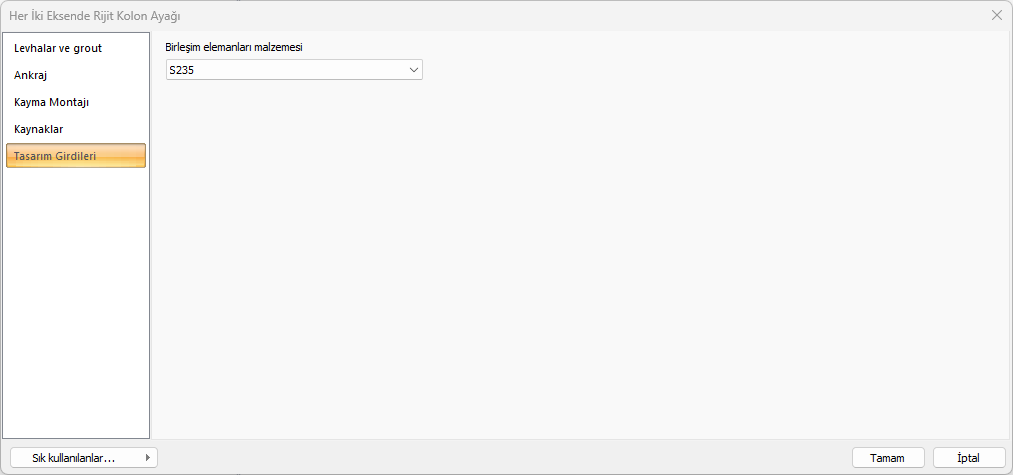Open the Levhalar ve grout page
Viewport: 1013px width, 475px height.
(x=58, y=48)
